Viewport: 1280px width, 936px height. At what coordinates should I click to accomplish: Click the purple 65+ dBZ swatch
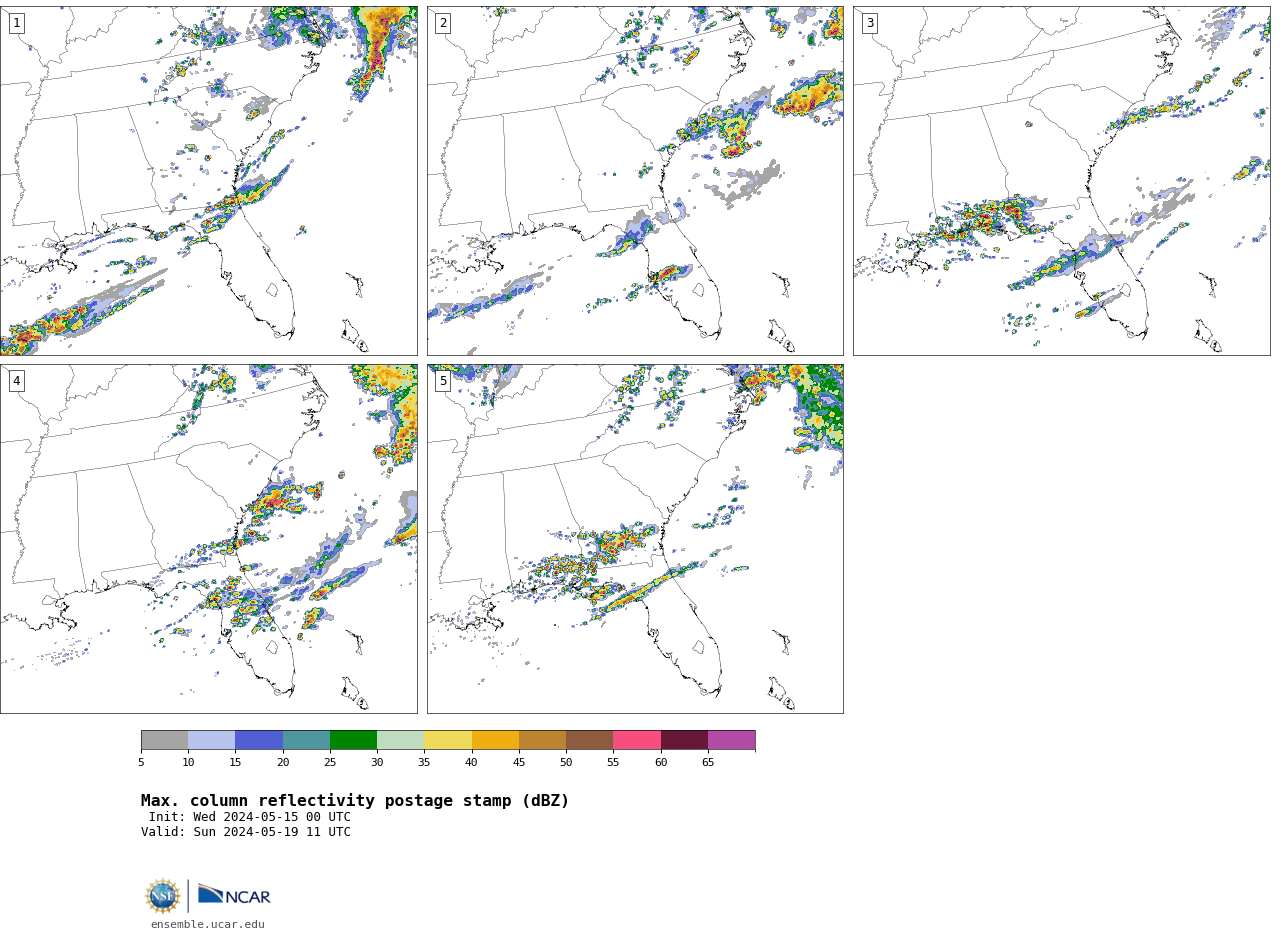(732, 740)
